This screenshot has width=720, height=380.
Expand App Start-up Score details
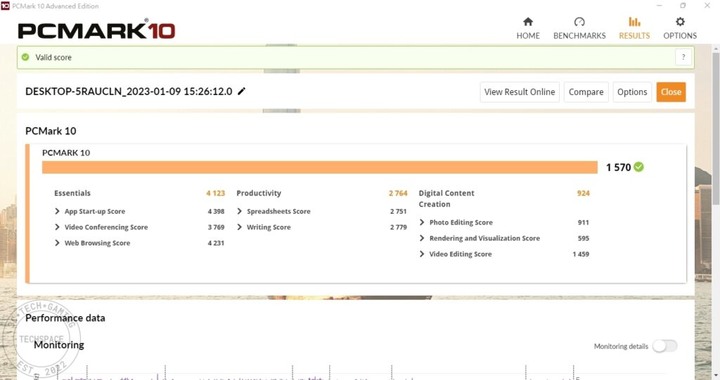click(x=57, y=211)
